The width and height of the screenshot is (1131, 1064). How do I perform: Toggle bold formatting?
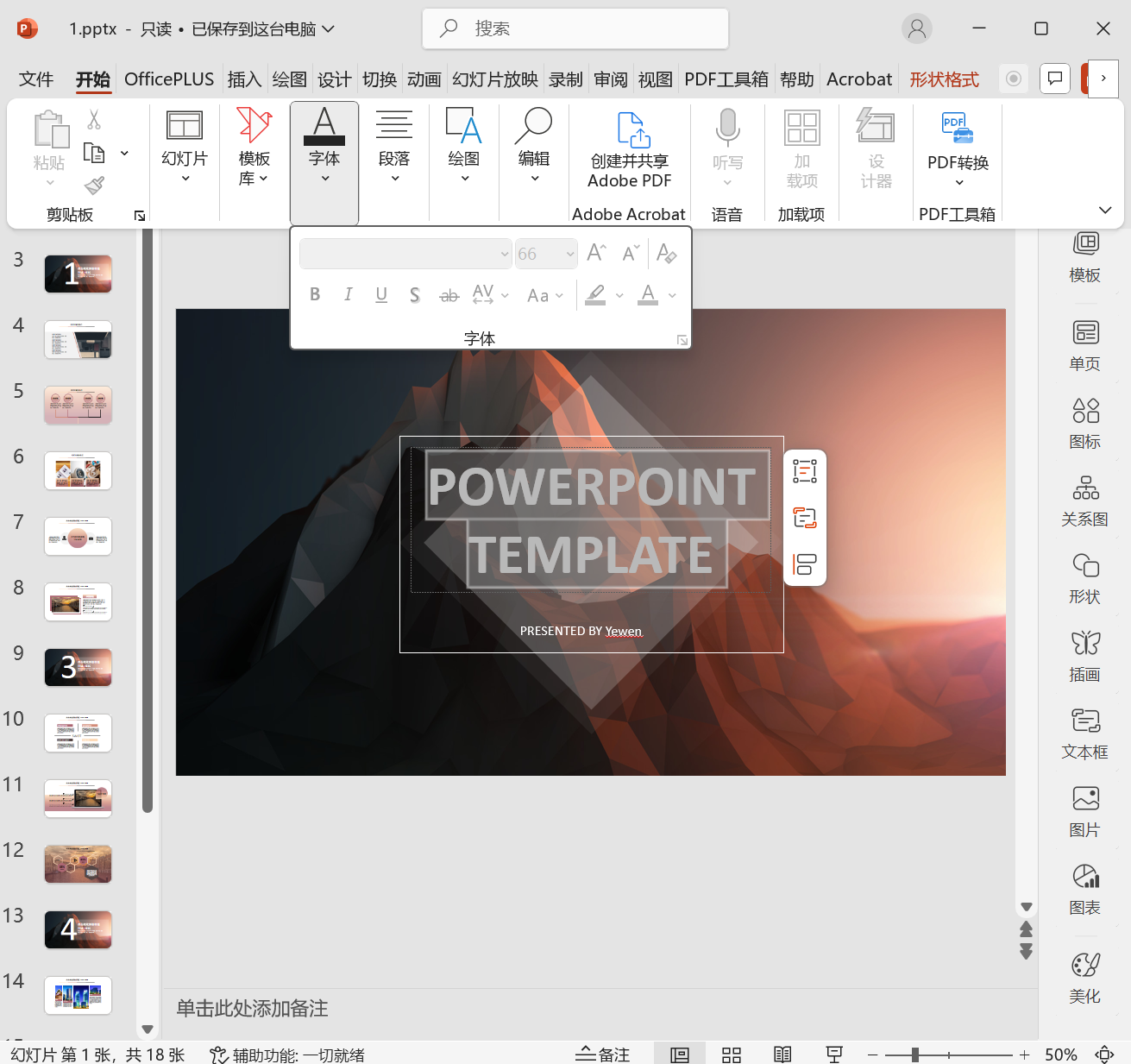point(315,295)
